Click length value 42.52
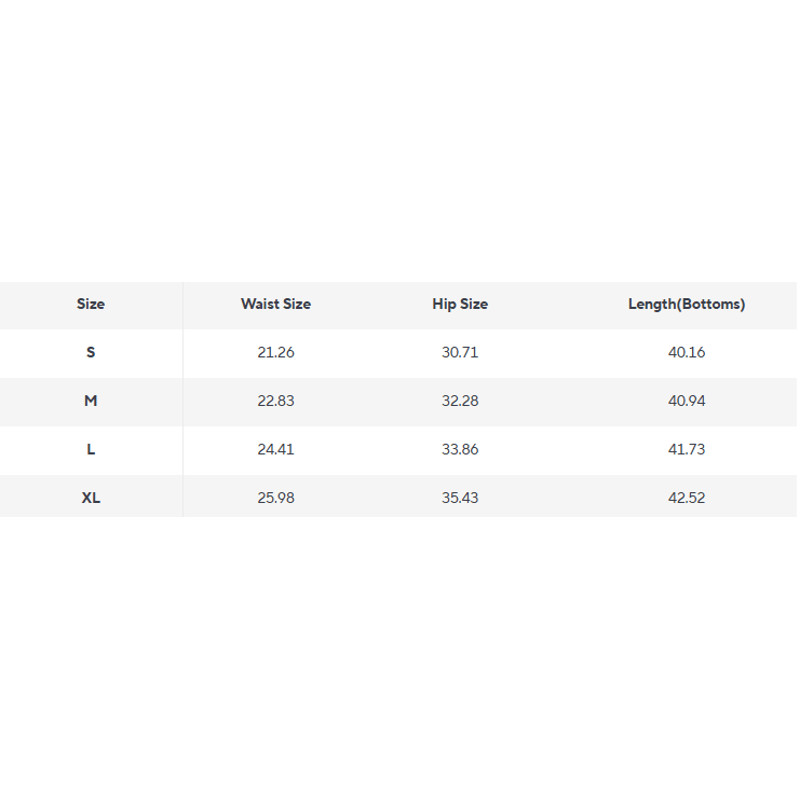The height and width of the screenshot is (800, 800). (686, 497)
